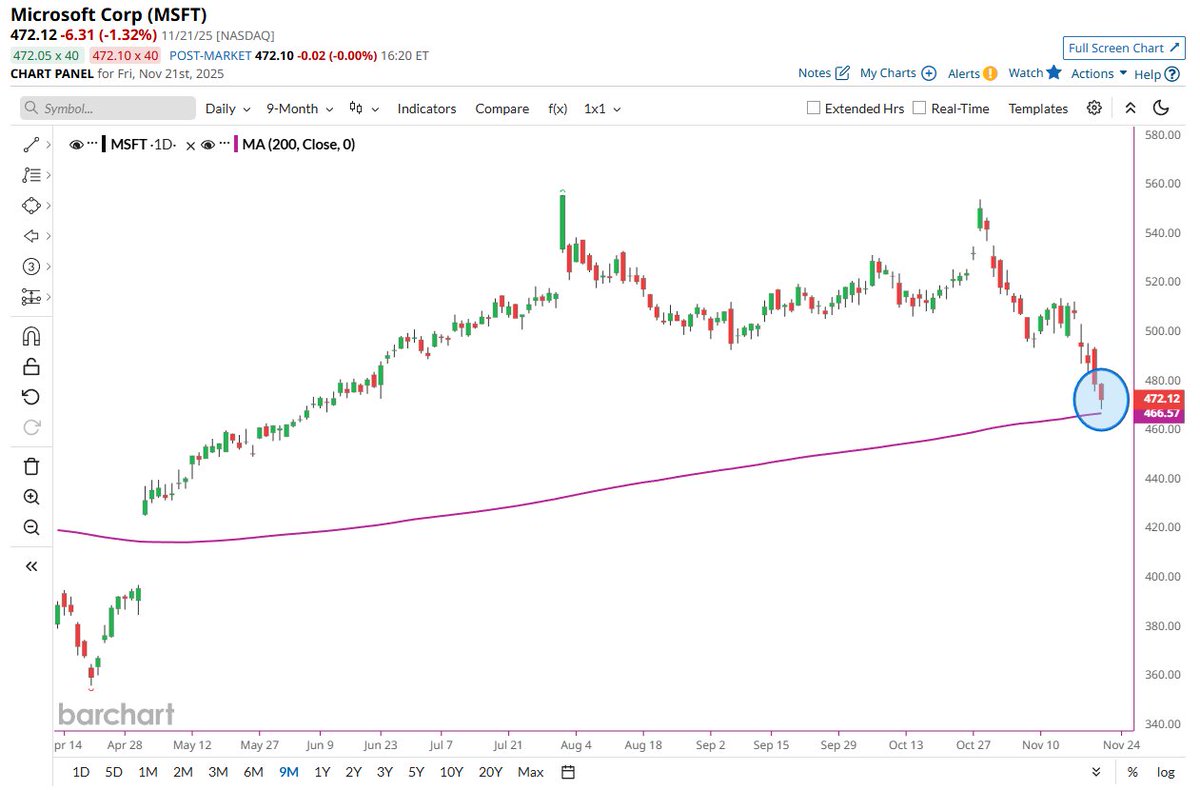Toggle log scale button
This screenshot has height=790, width=1200.
click(x=1166, y=772)
